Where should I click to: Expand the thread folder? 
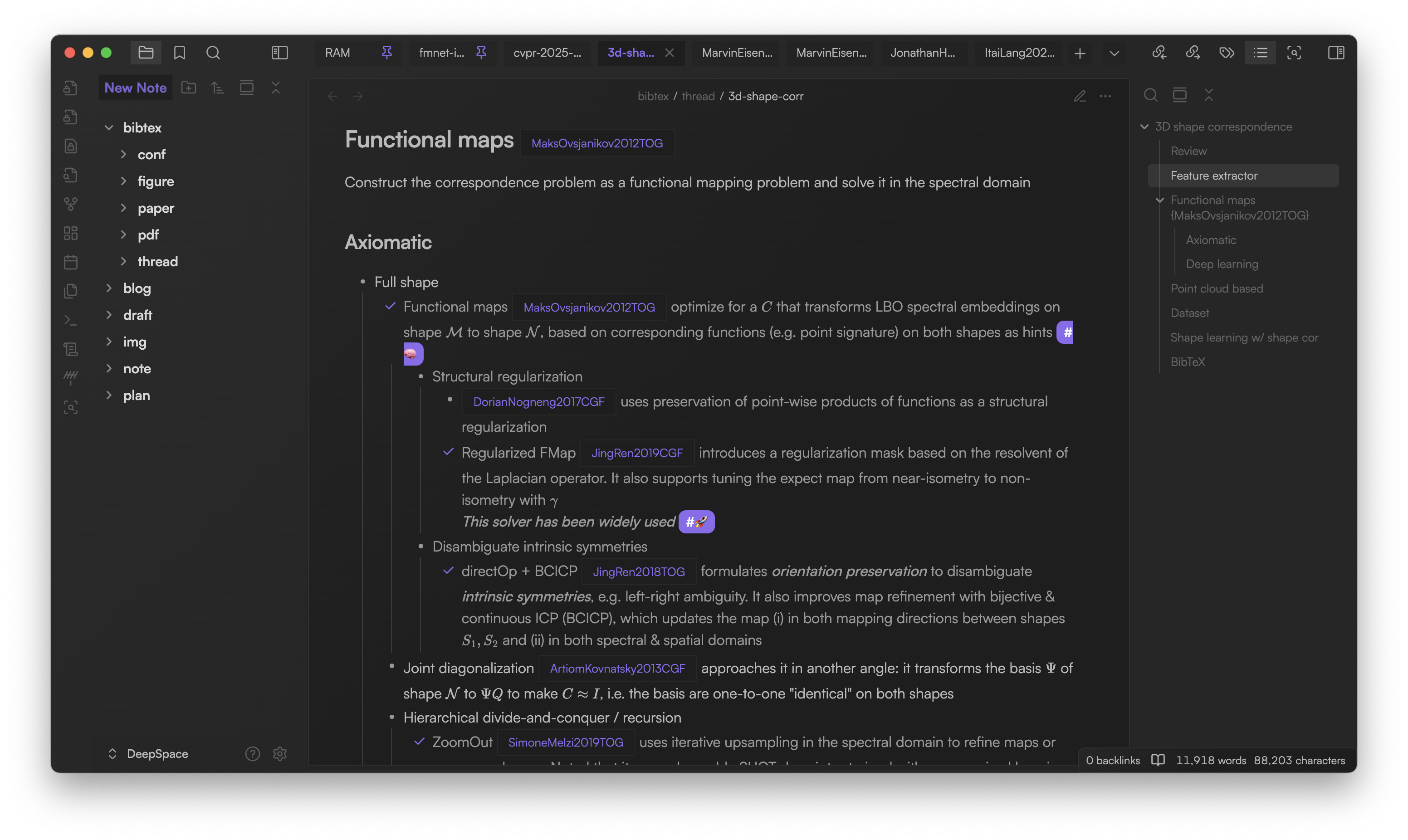coord(123,262)
